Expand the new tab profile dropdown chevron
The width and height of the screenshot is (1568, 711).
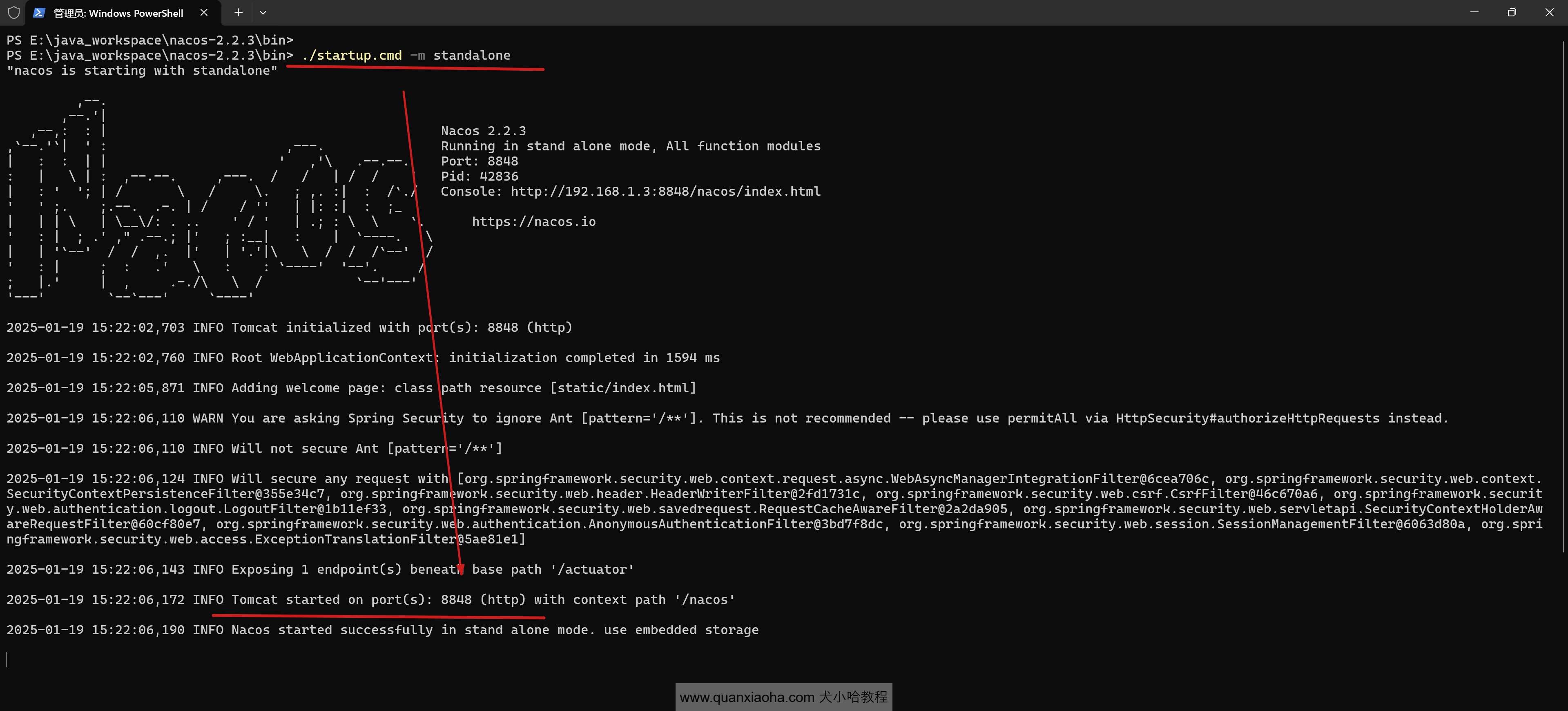[x=263, y=13]
